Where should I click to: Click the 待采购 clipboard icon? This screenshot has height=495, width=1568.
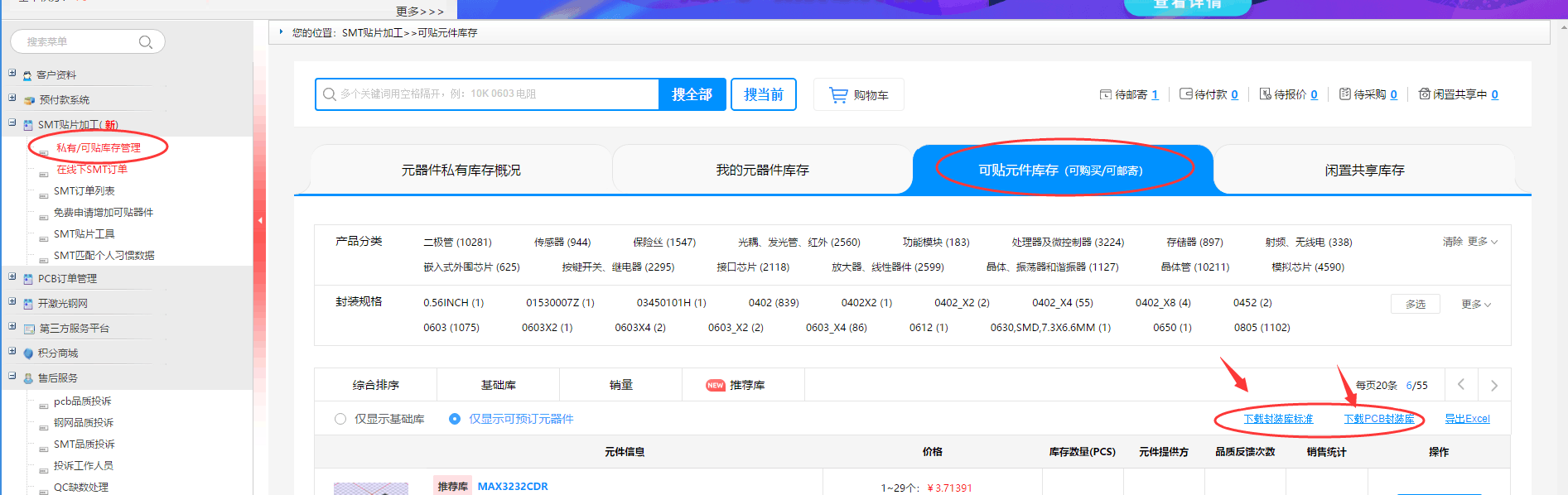[x=1344, y=94]
